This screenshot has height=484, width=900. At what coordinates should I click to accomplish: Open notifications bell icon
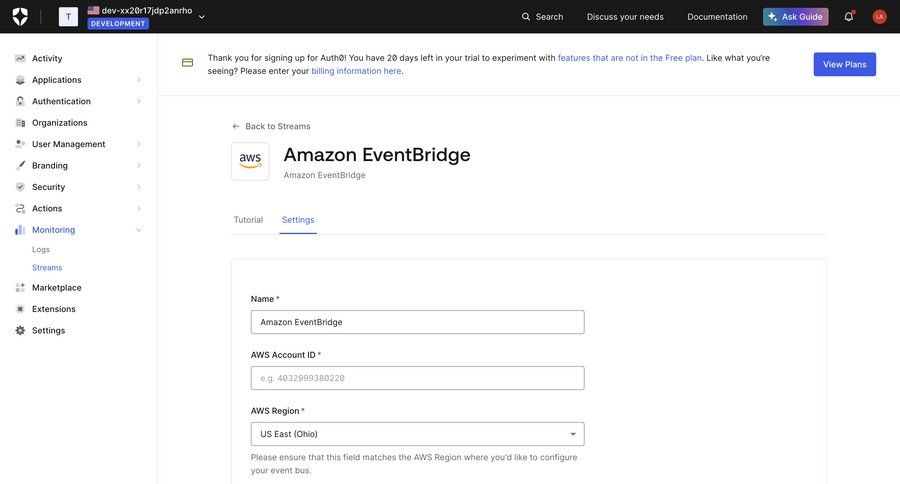849,16
